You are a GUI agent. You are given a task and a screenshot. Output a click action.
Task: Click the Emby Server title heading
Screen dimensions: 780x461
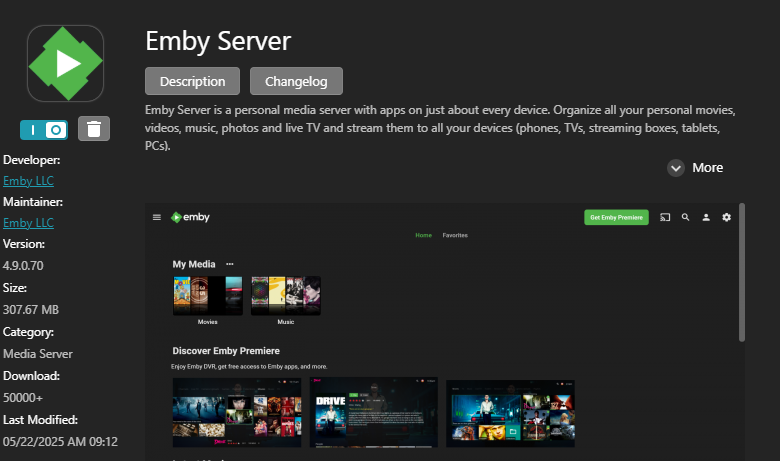tap(218, 41)
